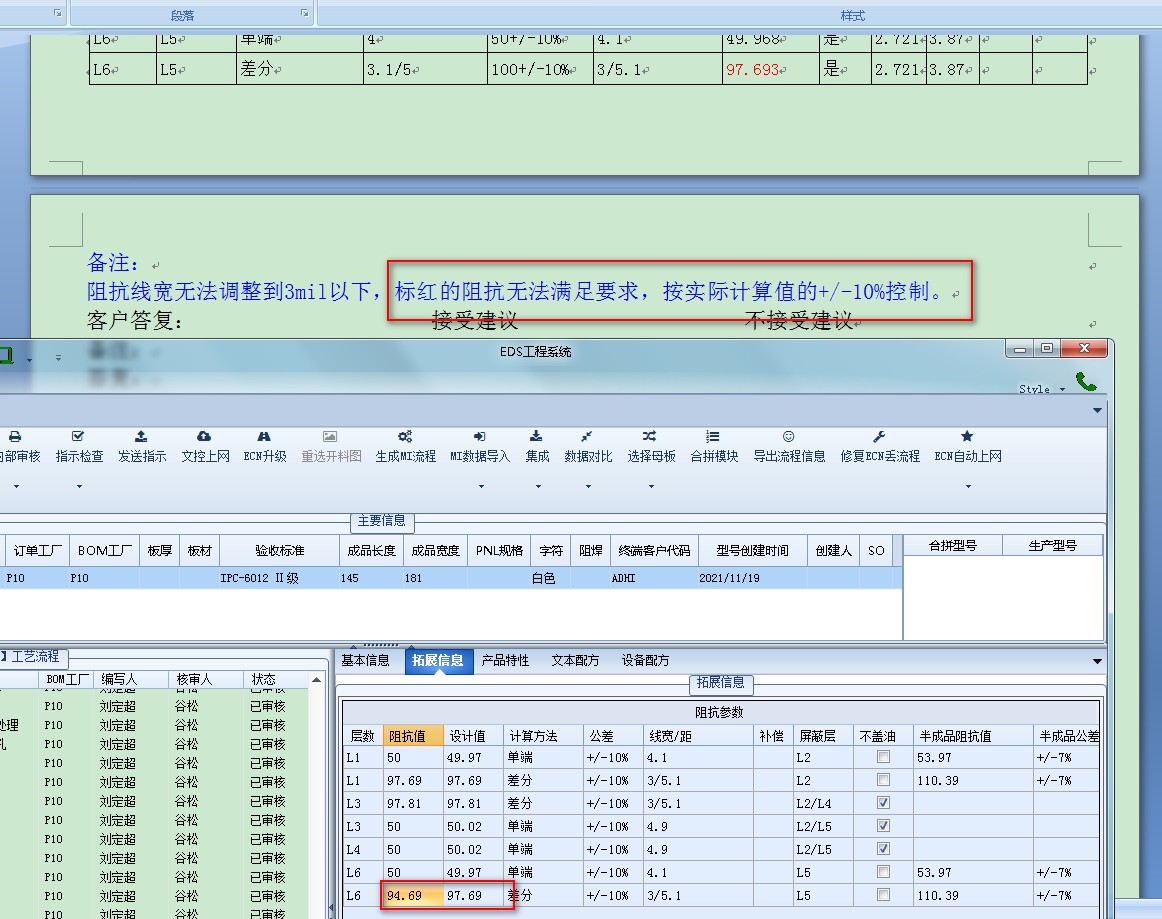Open the 产品特性 tab
Screen dimensions: 1162x919
(x=505, y=660)
